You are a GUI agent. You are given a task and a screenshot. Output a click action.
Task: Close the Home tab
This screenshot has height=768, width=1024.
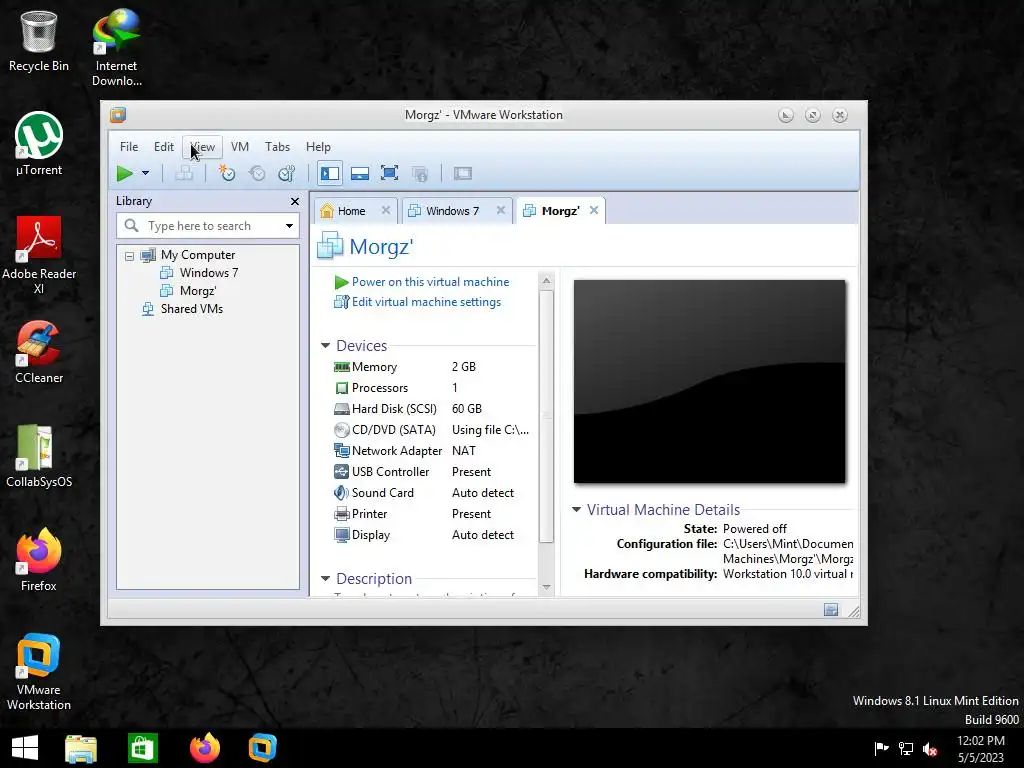386,210
